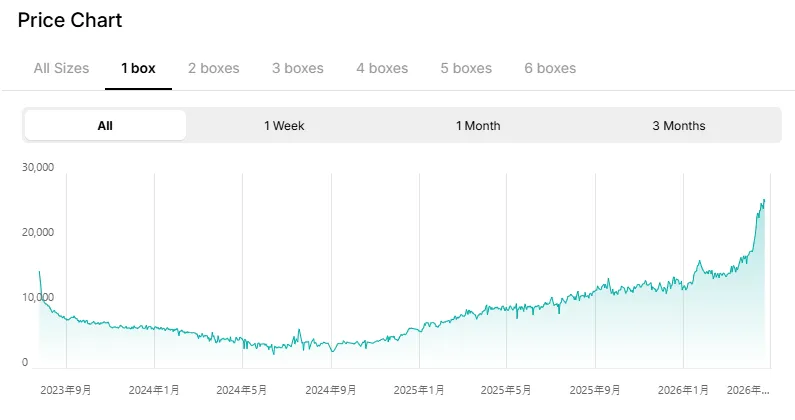Click the 2025年5月 x-axis label
Image resolution: width=795 pixels, height=420 pixels.
[x=507, y=390]
